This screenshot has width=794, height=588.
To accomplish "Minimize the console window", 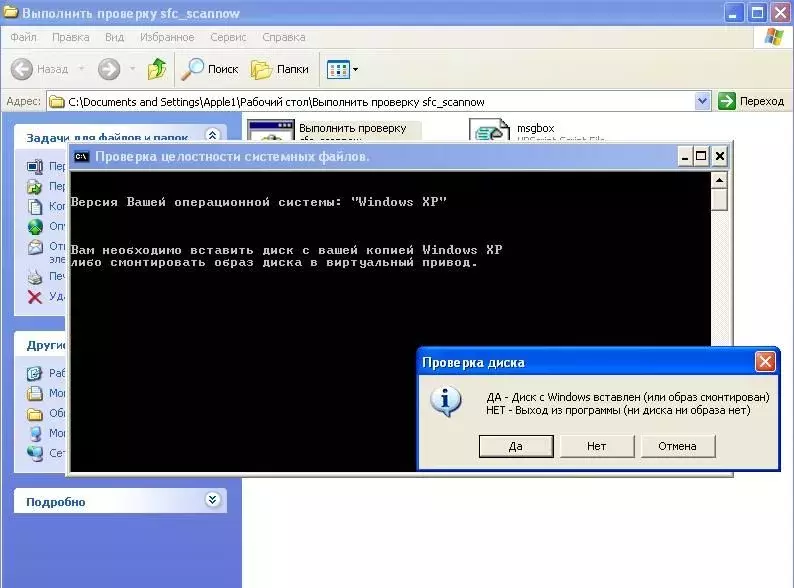I will [685, 156].
